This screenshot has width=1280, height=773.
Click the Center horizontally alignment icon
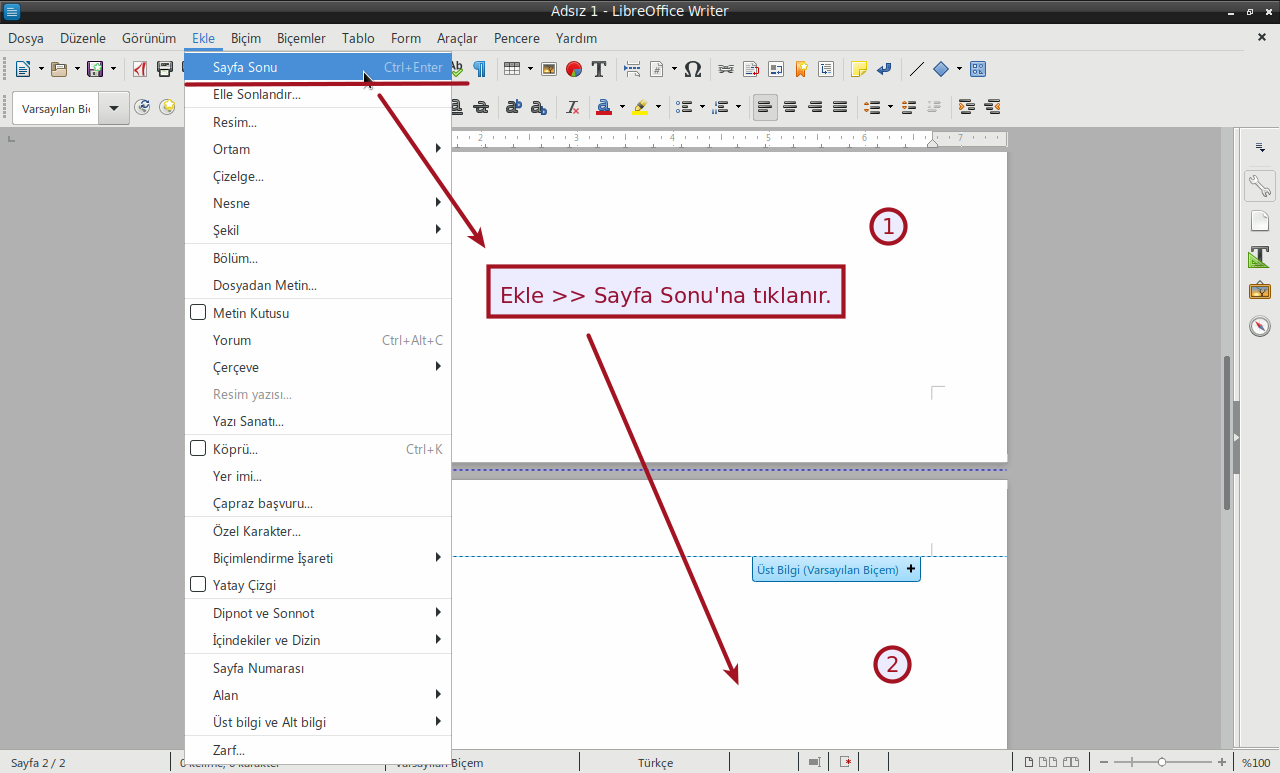790,107
